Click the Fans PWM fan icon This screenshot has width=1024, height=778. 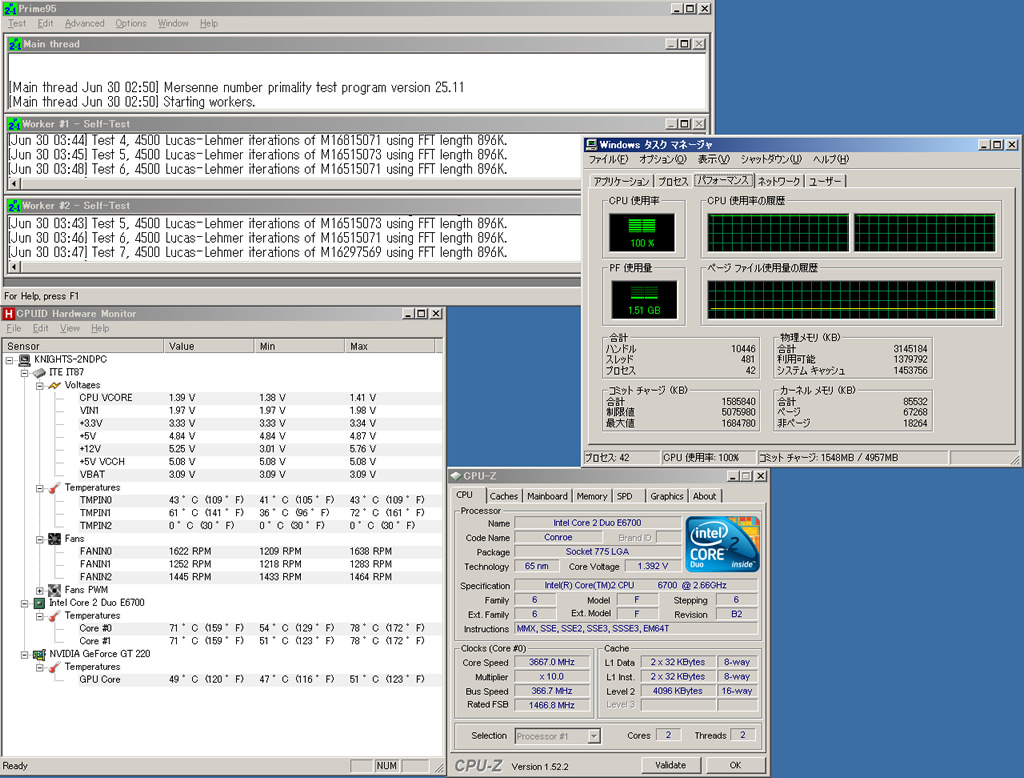(x=55, y=590)
